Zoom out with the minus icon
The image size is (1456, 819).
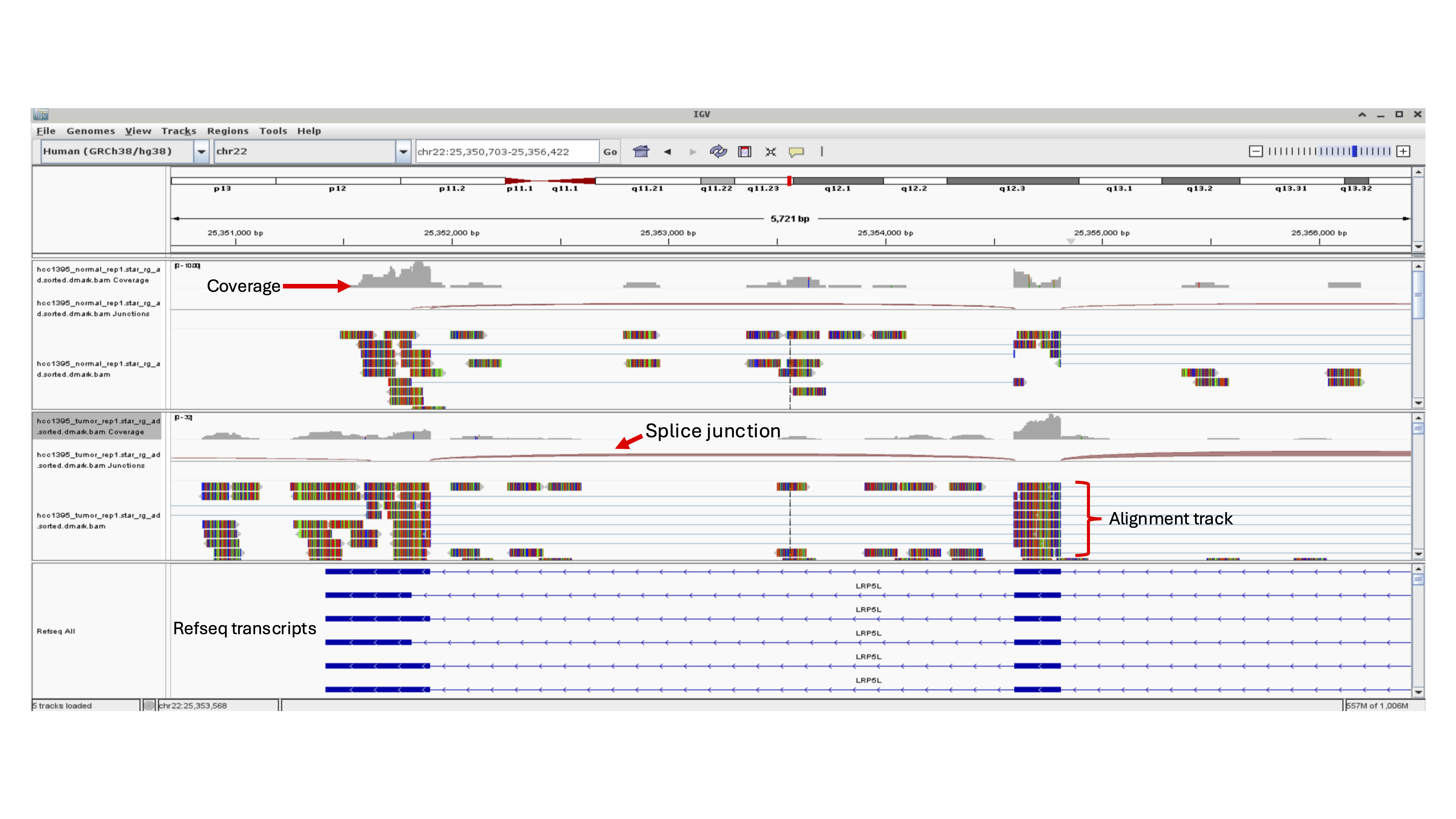point(1256,152)
